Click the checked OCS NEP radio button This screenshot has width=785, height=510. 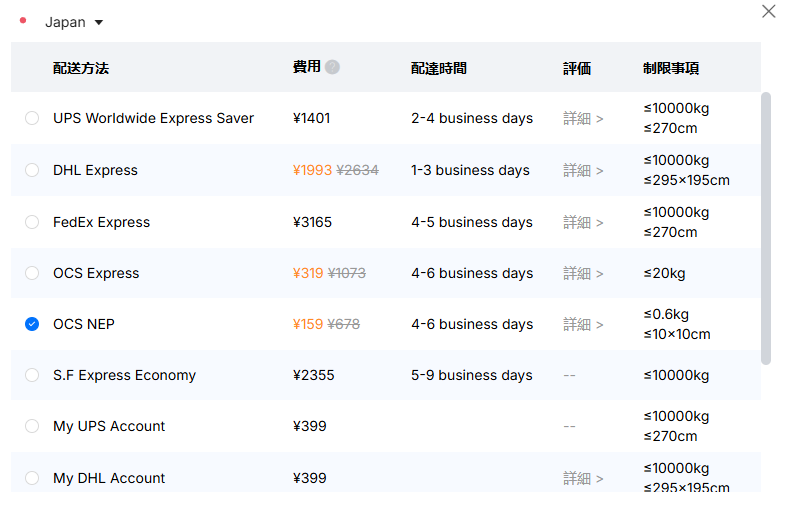click(32, 324)
